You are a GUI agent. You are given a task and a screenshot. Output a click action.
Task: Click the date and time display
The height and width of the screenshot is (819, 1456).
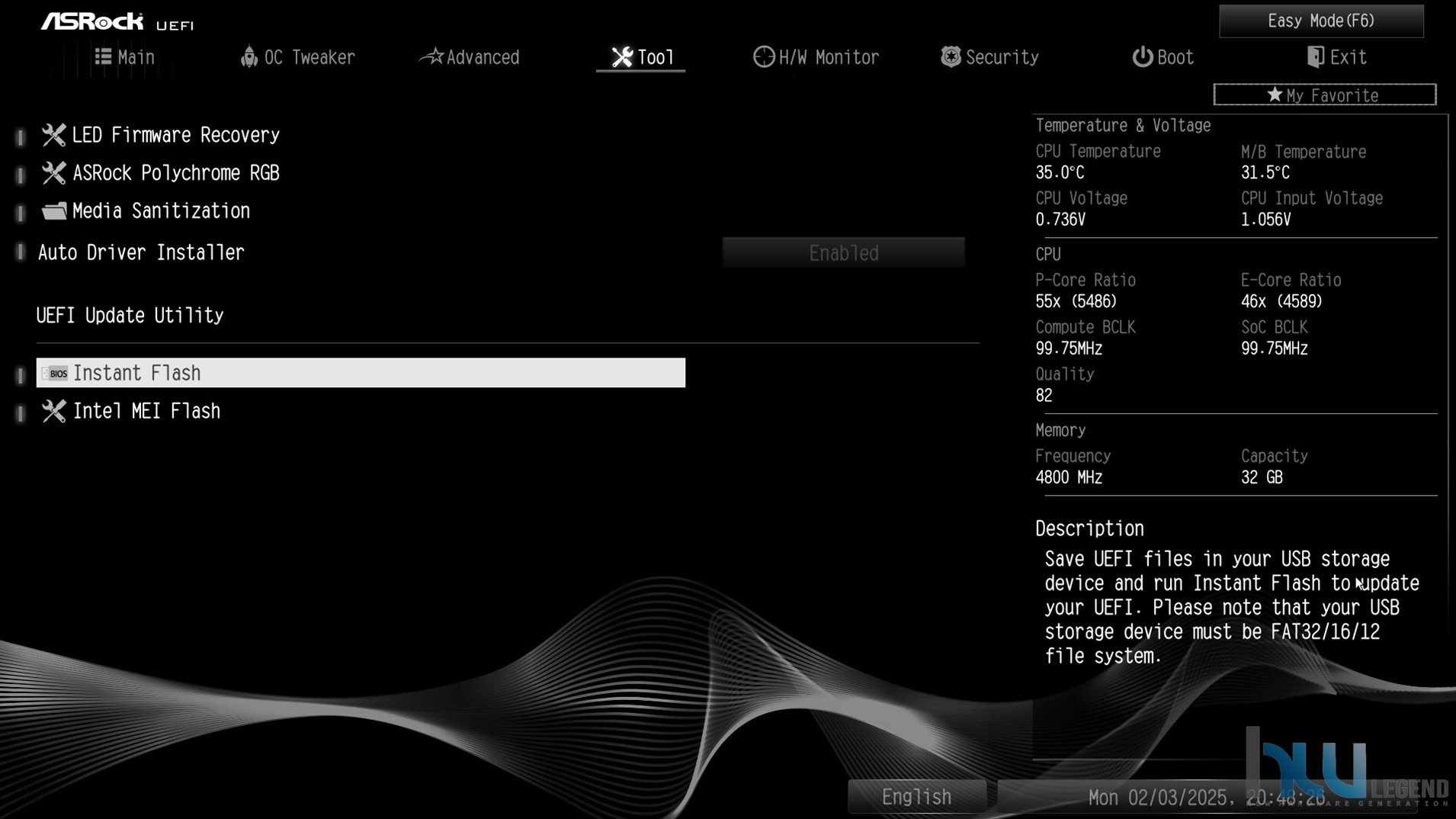[1207, 798]
